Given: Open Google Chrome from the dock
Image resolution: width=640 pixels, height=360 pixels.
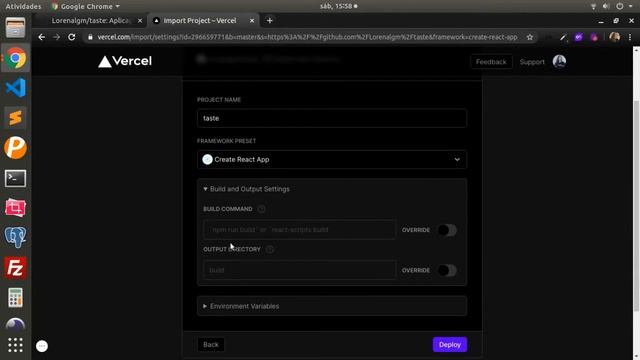Looking at the screenshot, I should (16, 58).
